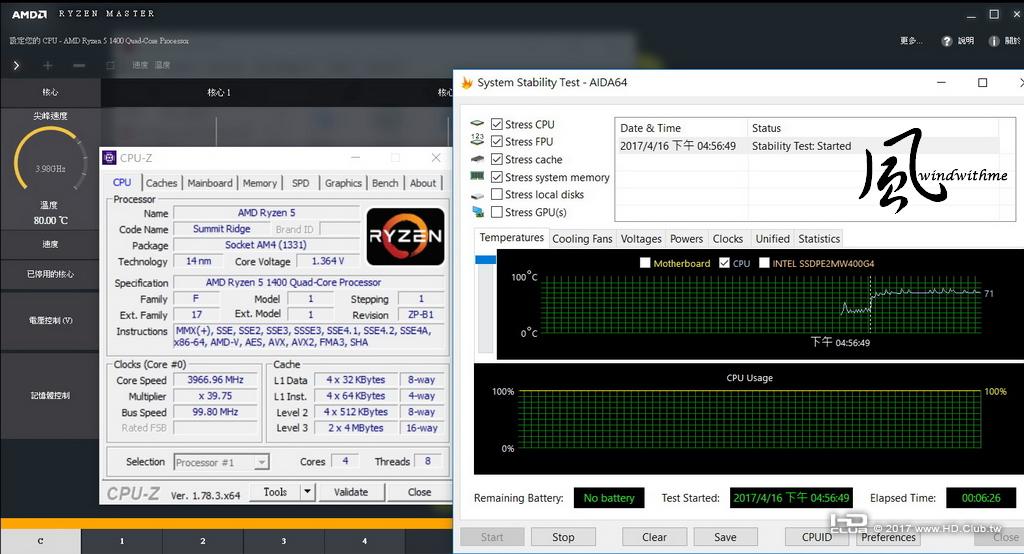Viewport: 1024px width, 554px height.
Task: Click the CPU-Z window logo icon
Action: tap(110, 157)
